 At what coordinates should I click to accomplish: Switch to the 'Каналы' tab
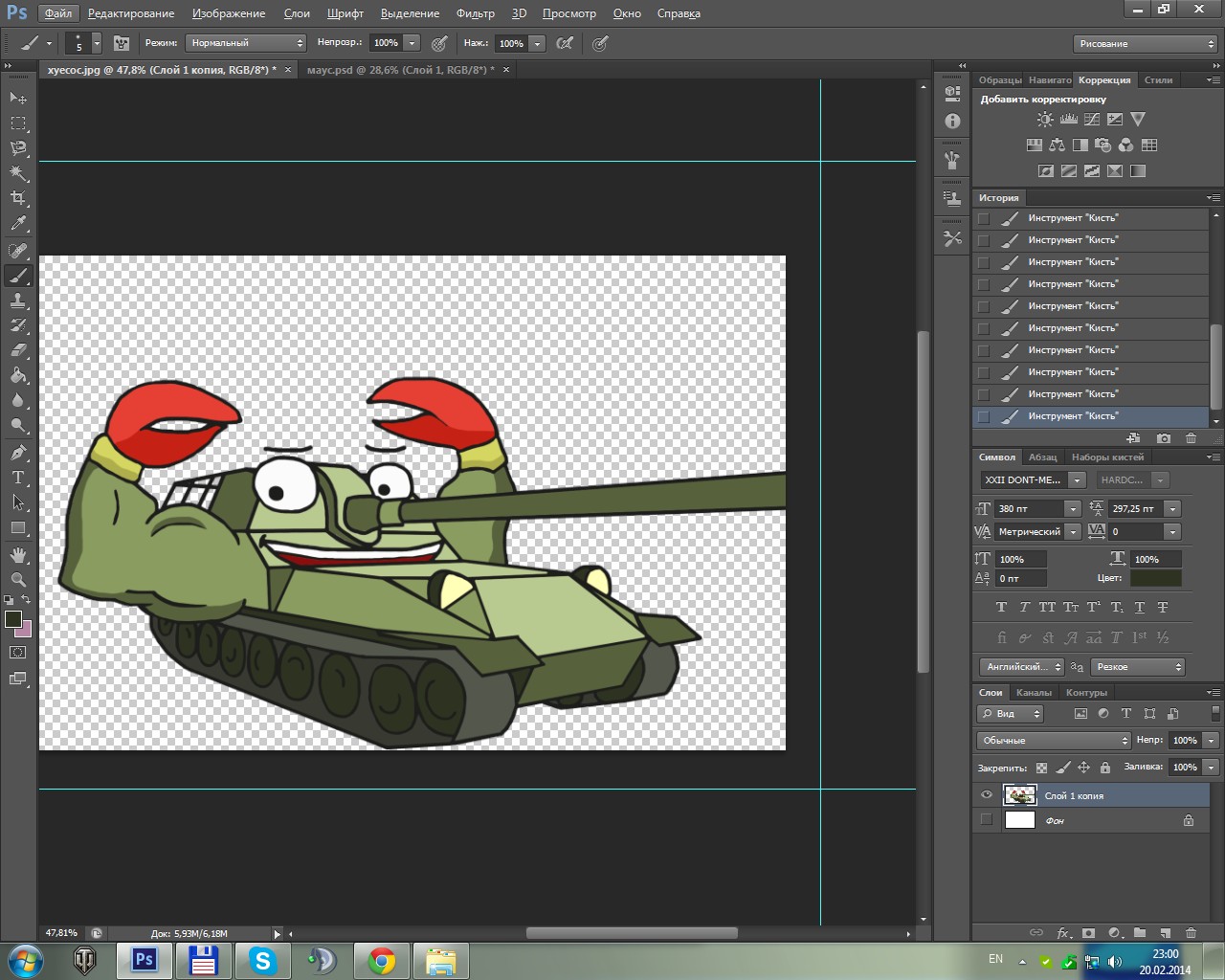click(1034, 692)
